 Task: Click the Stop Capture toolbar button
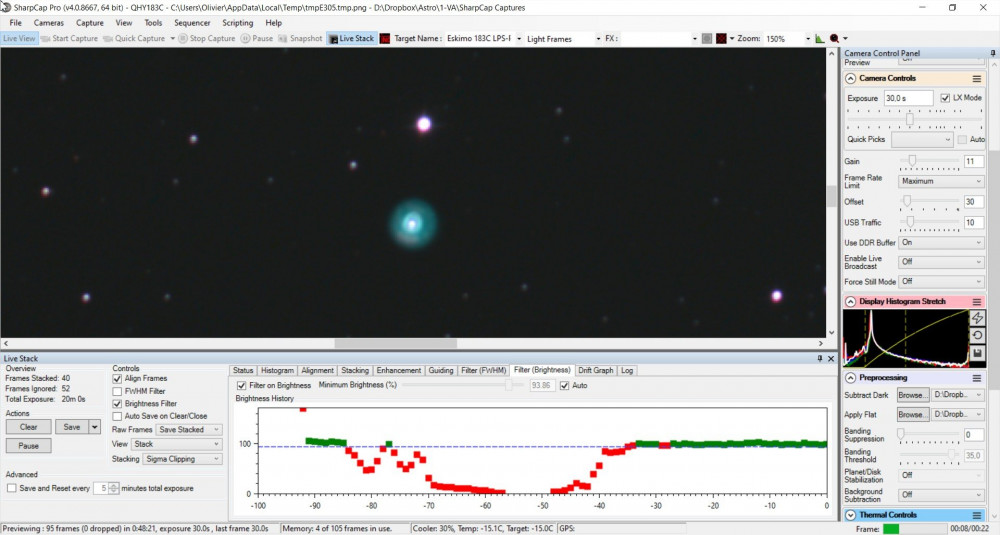[207, 38]
